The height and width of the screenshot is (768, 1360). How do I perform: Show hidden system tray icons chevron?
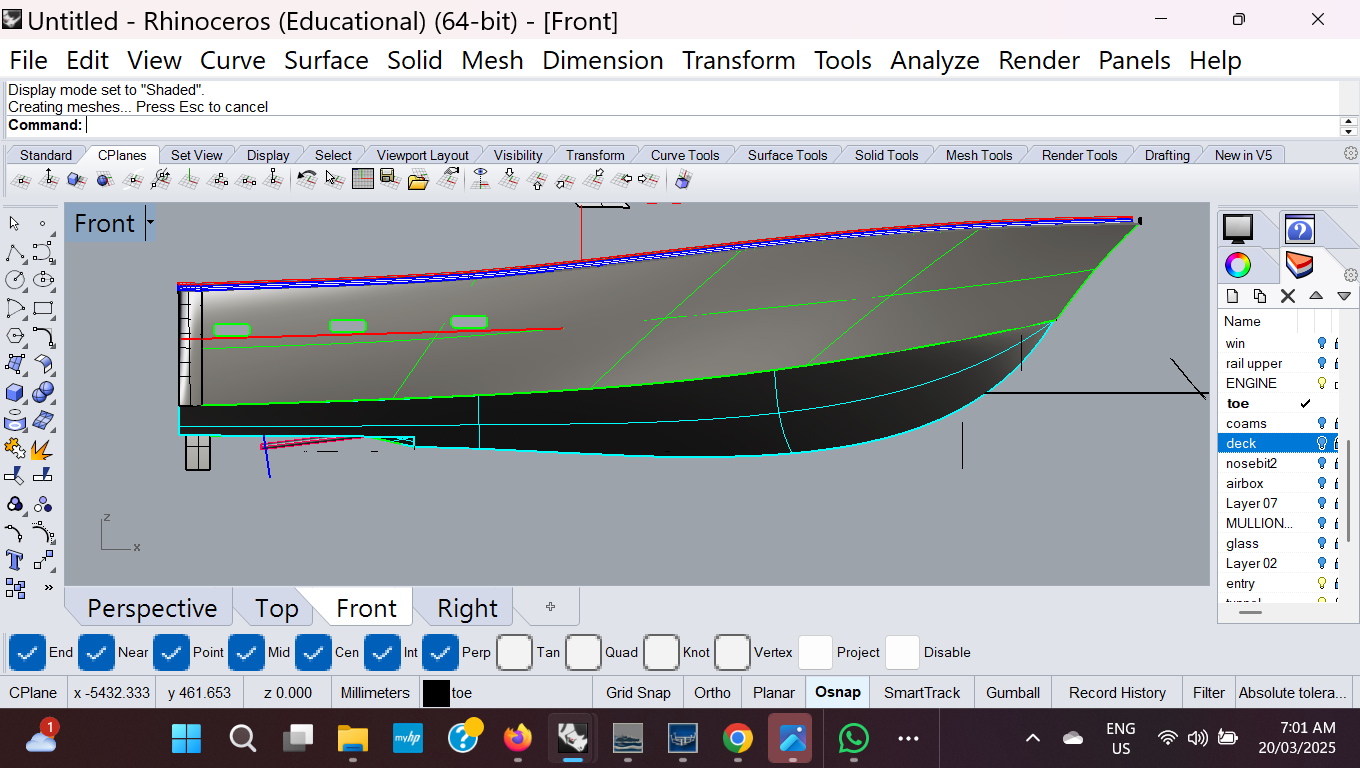coord(1033,739)
